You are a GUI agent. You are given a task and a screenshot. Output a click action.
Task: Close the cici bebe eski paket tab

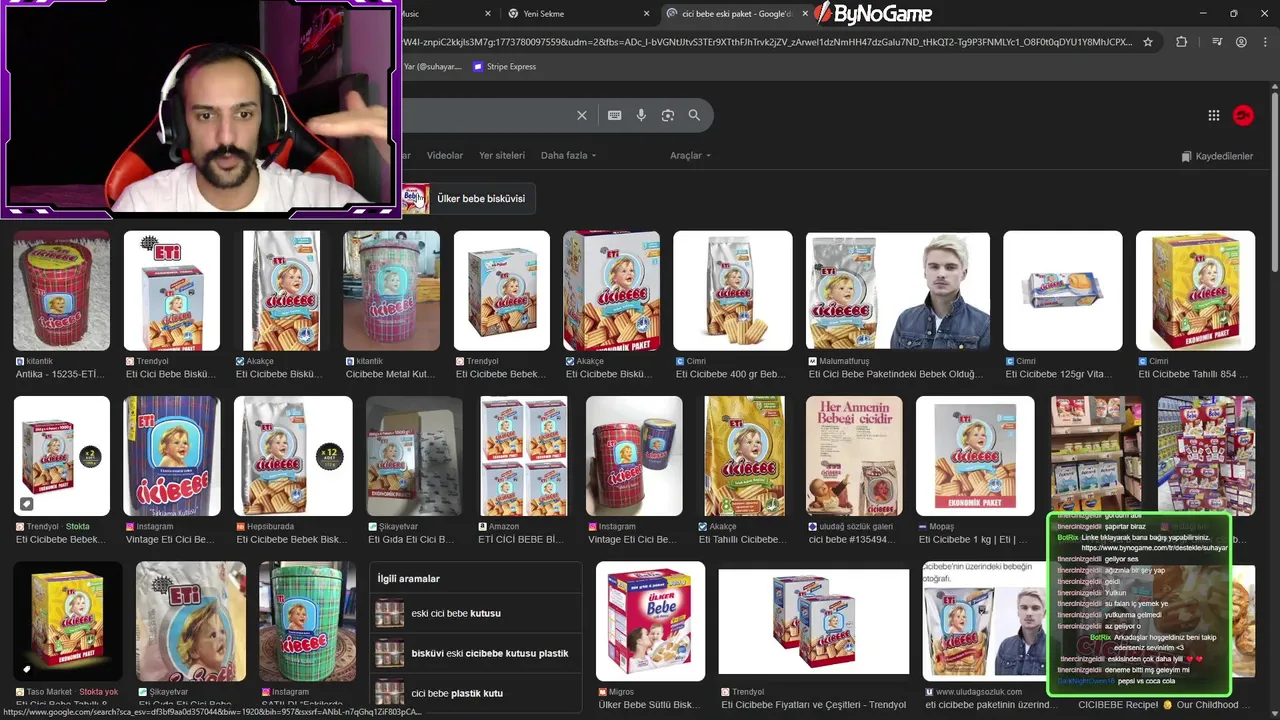[x=805, y=14]
